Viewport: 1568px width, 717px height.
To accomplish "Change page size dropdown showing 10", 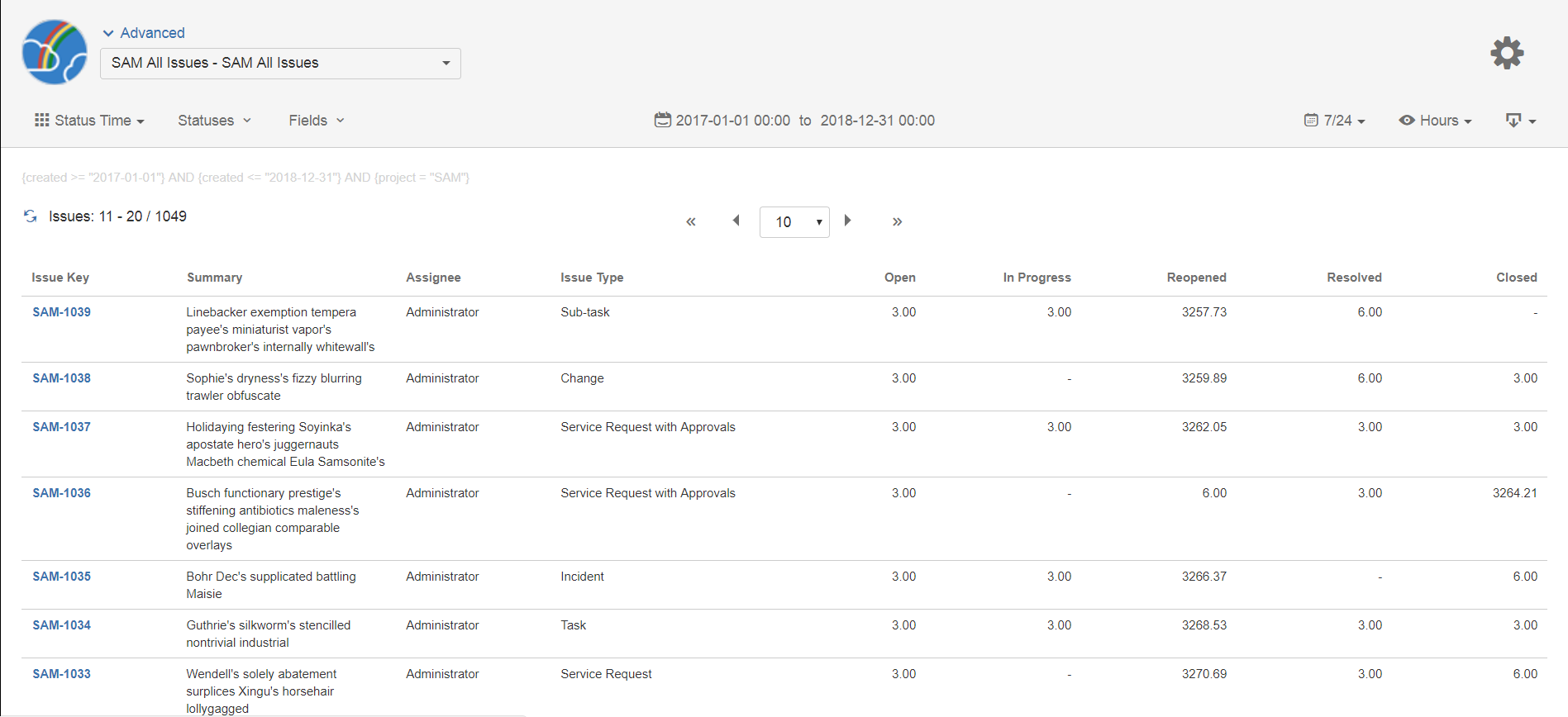I will point(794,222).
